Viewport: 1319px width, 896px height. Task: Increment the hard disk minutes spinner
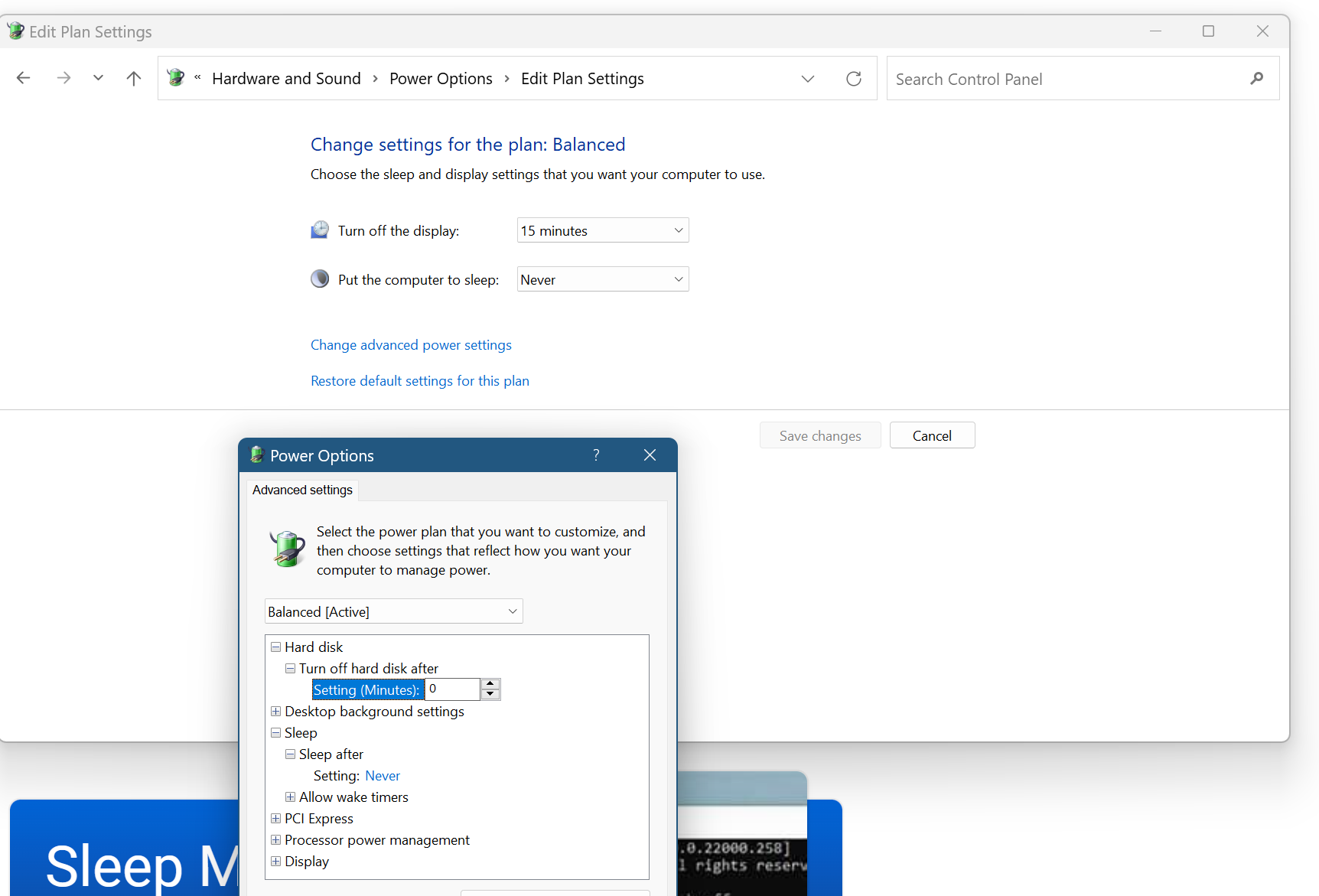click(x=490, y=684)
